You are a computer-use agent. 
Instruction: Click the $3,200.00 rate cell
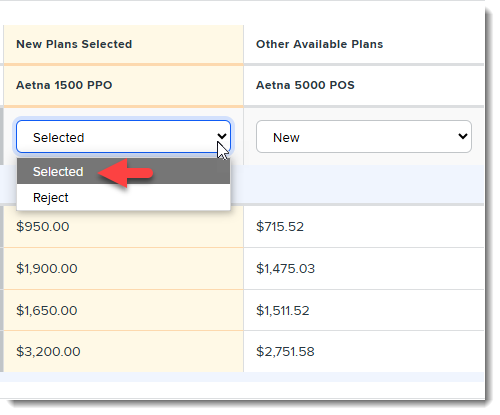pos(123,352)
